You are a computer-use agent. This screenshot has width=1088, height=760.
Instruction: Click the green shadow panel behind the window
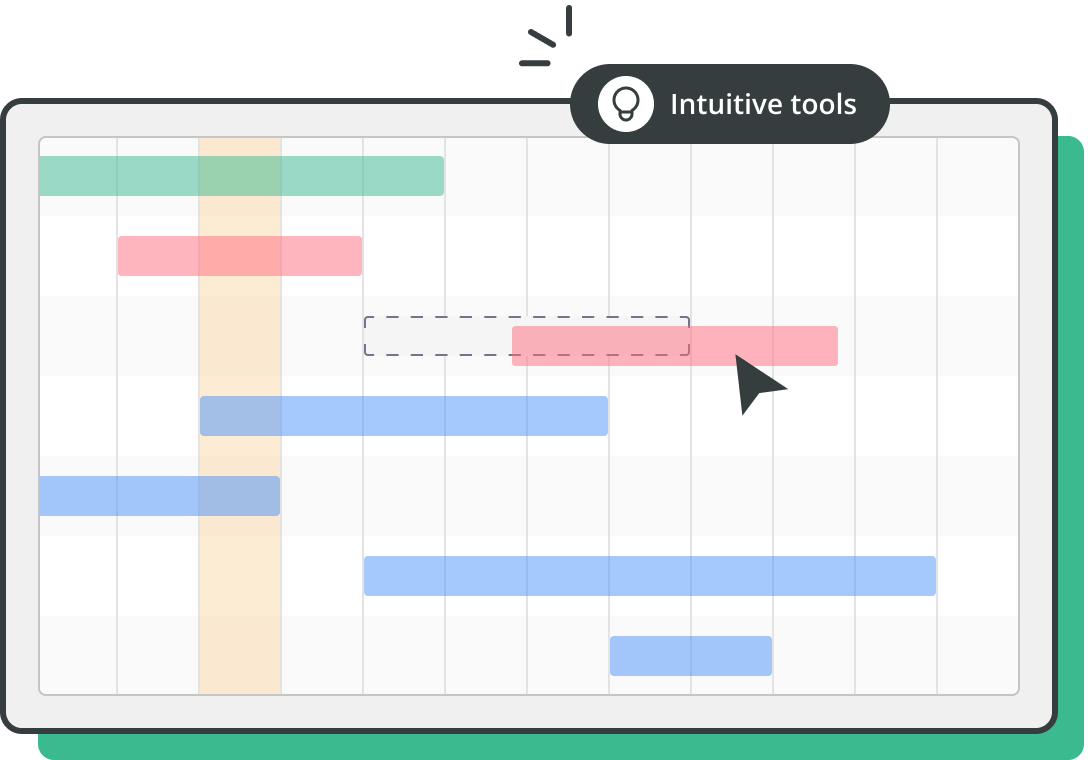[x=1070, y=444]
